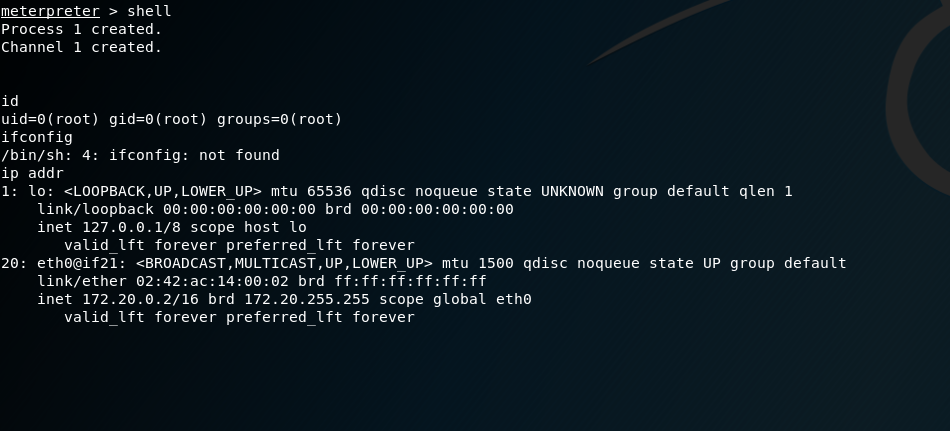Click the uid=0(root) output text

[x=50, y=119]
